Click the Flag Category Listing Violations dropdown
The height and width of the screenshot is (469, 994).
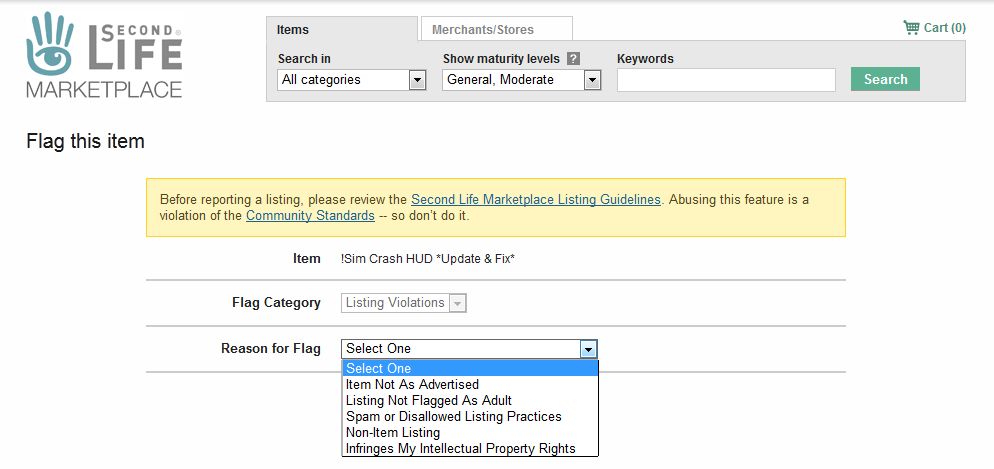click(404, 303)
